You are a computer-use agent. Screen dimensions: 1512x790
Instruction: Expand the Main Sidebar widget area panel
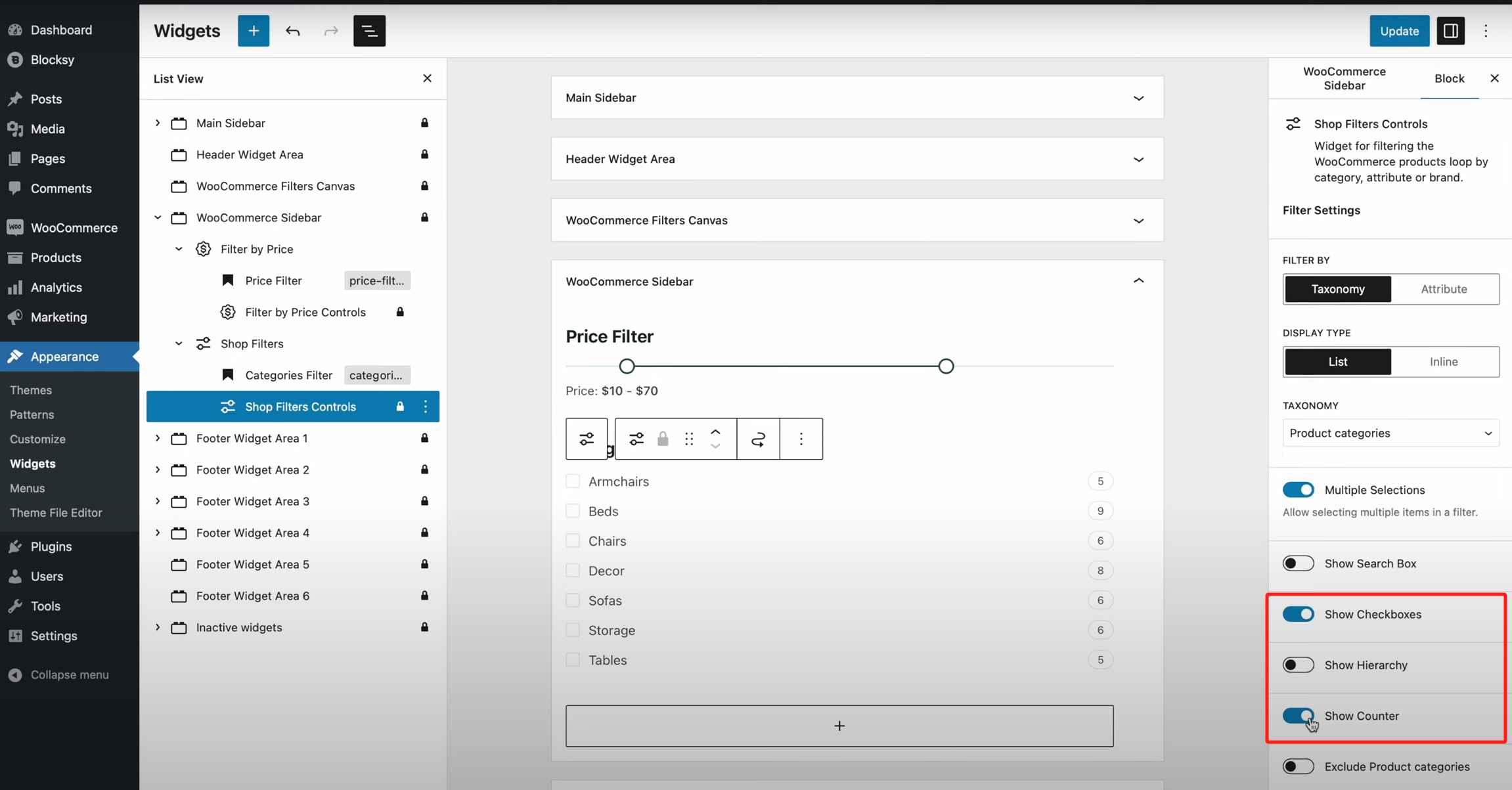1138,98
